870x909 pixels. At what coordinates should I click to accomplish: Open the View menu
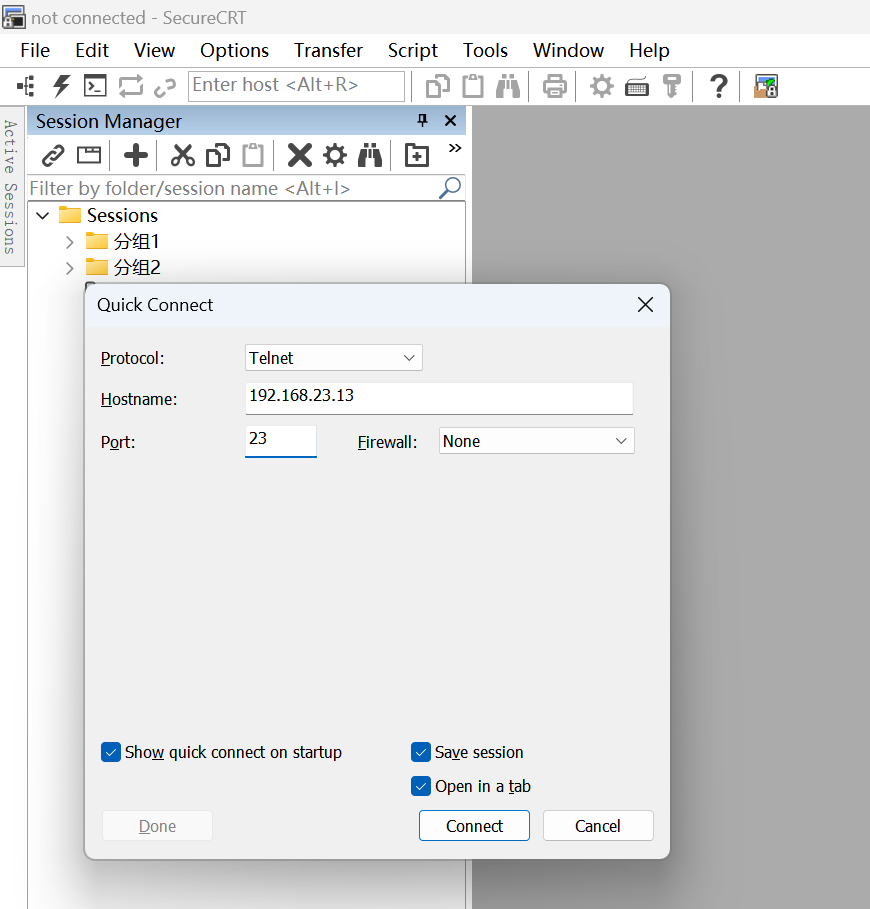coord(154,50)
